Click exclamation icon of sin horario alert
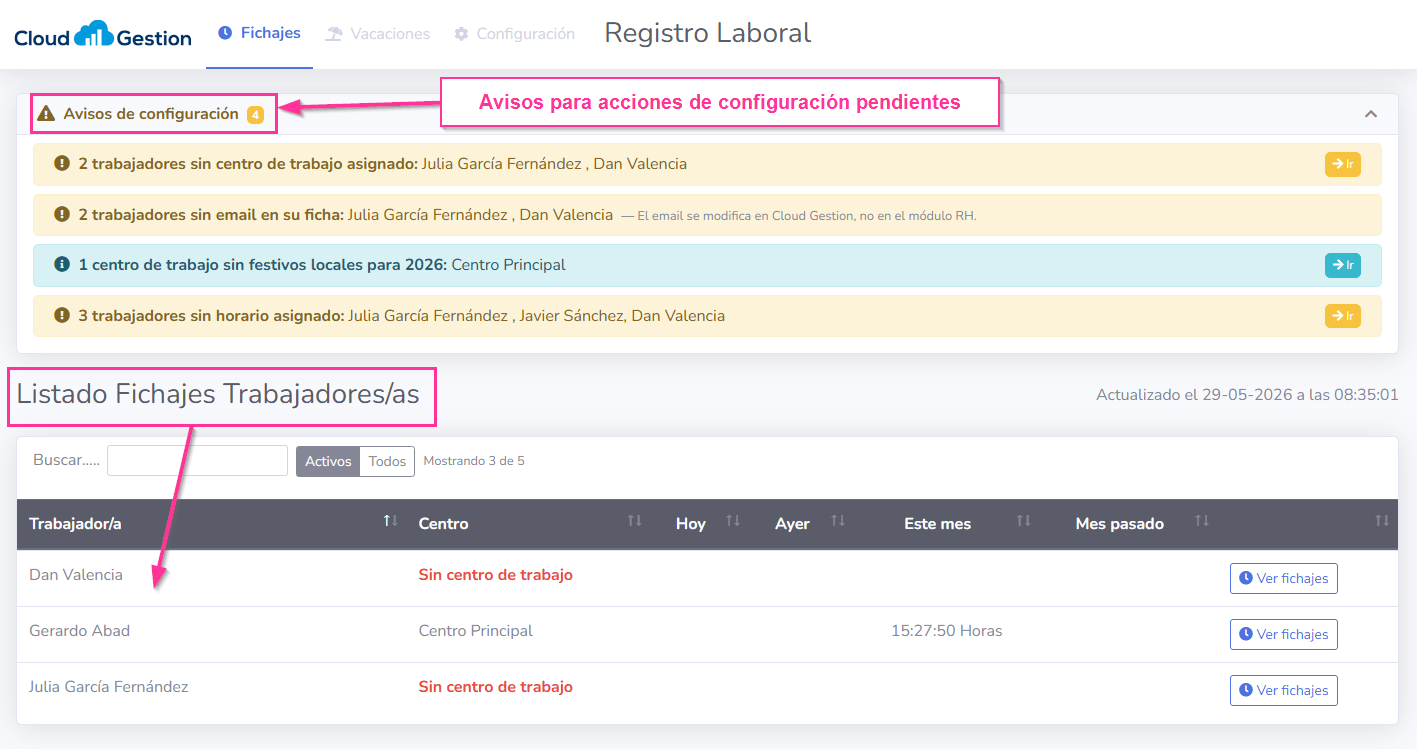1417x752 pixels. coord(62,315)
